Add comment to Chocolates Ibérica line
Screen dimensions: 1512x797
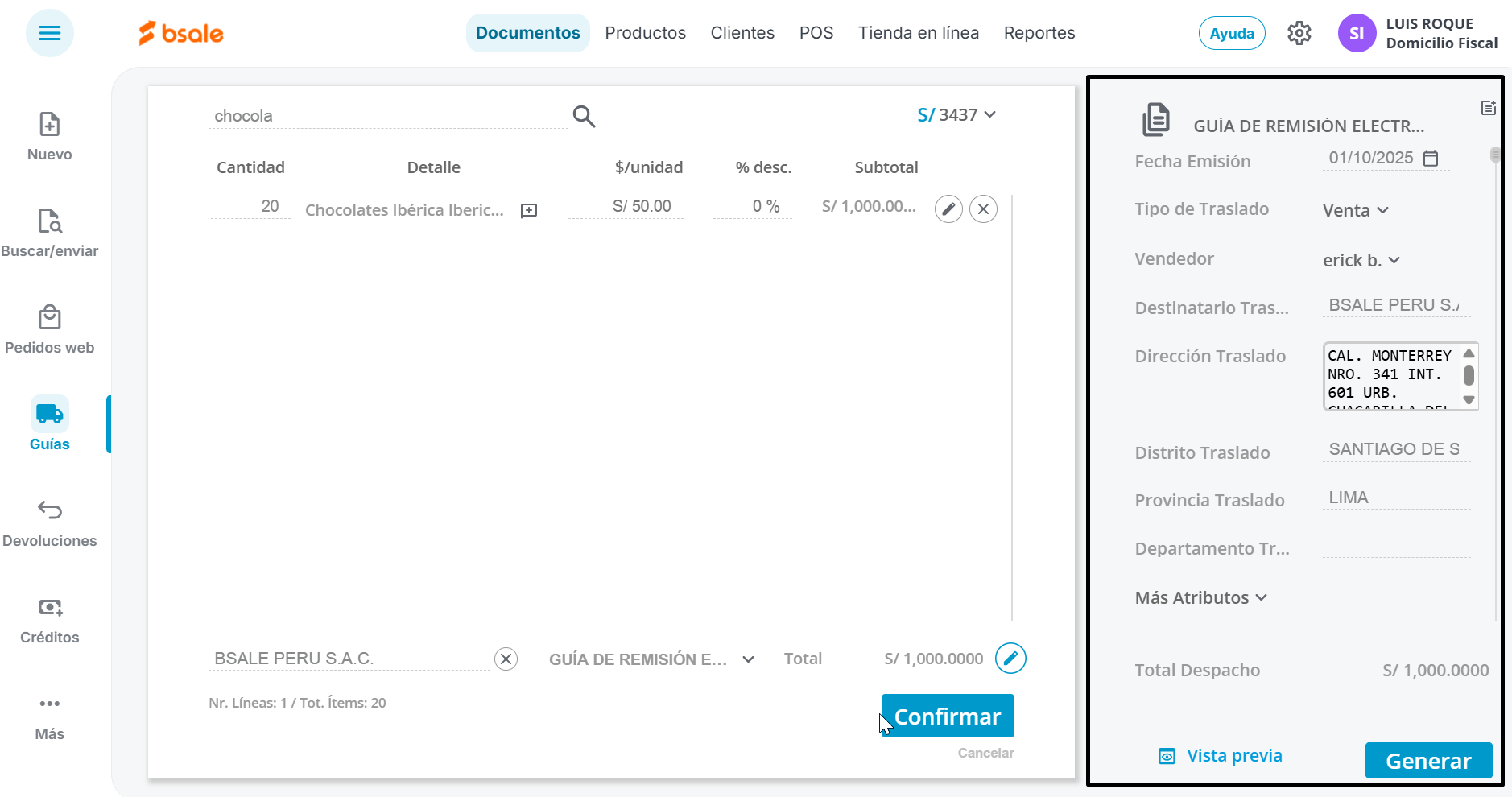click(x=529, y=211)
